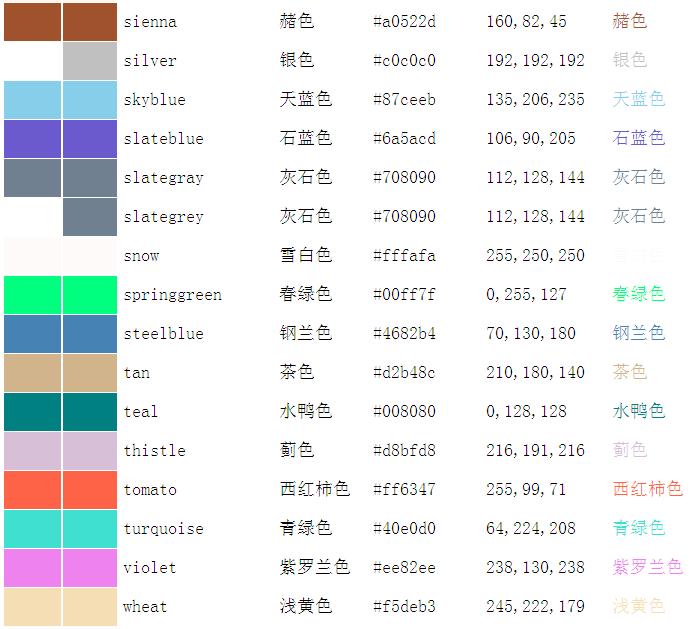
Task: Choose the right violet swatch
Action: coord(90,568)
